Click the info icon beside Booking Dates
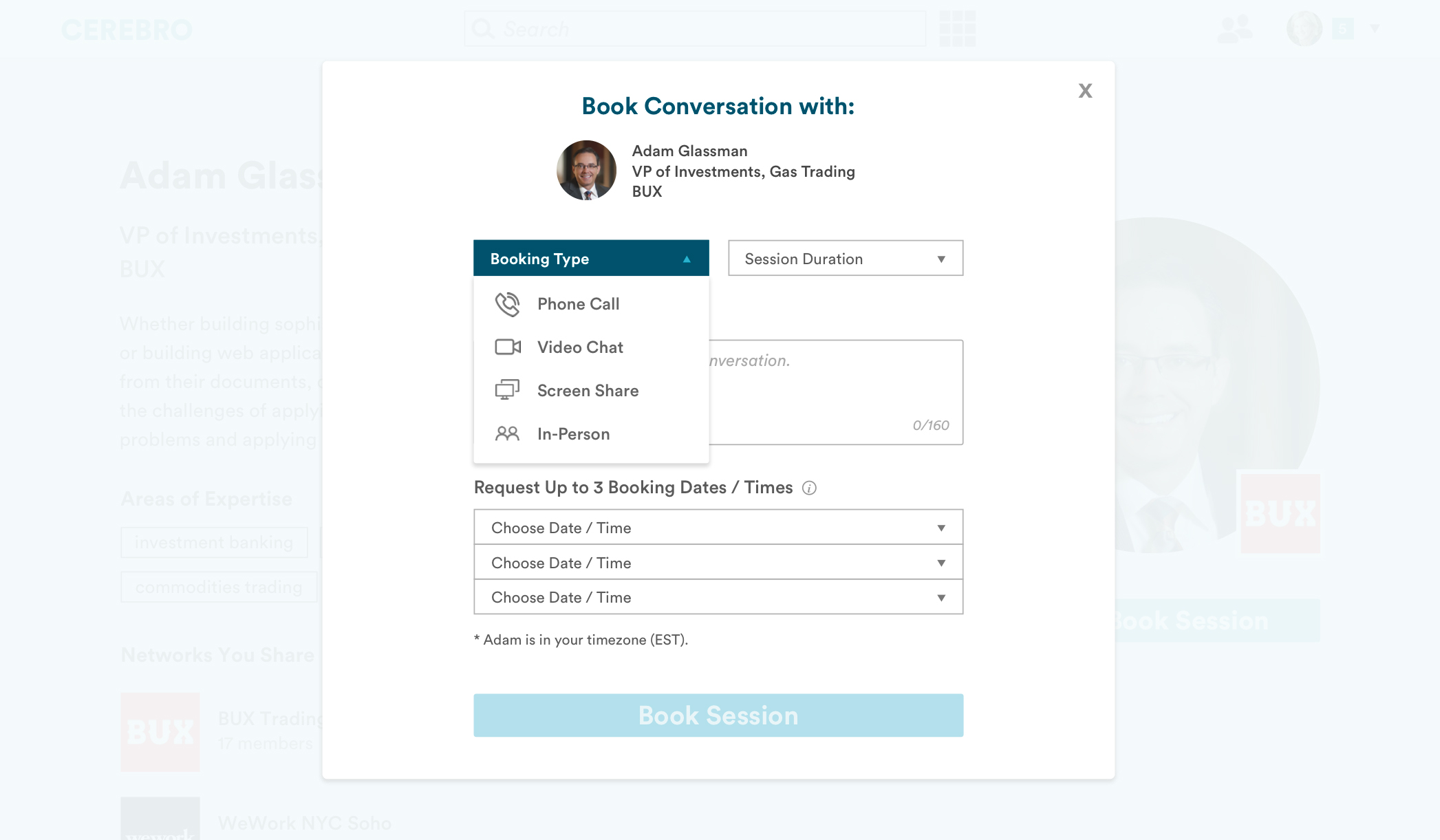Viewport: 1440px width, 840px height. [x=810, y=488]
